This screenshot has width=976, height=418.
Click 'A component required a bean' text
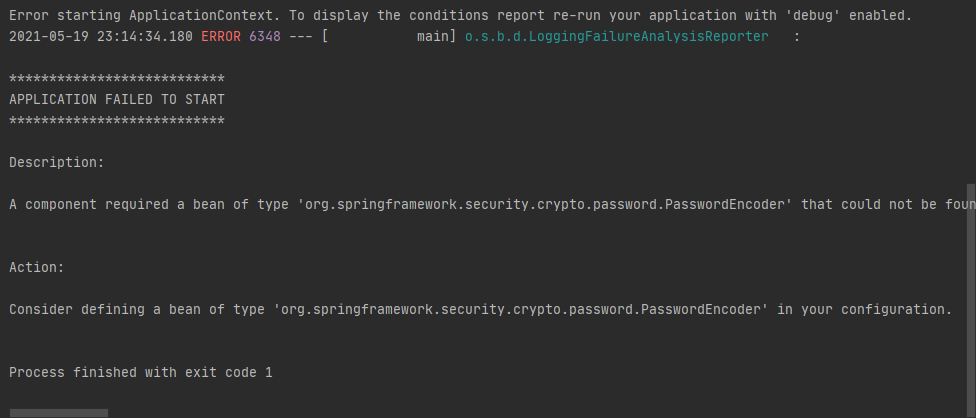117,205
